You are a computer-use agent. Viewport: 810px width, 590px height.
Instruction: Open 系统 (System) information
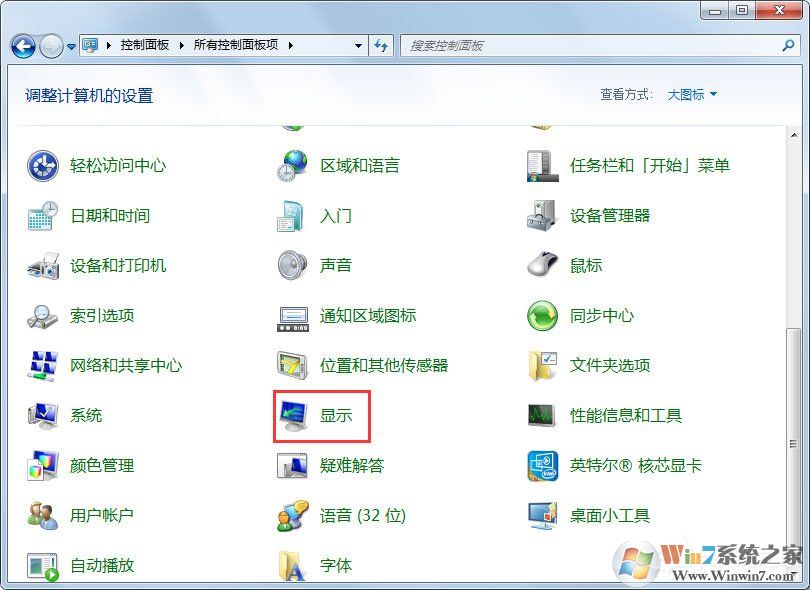(87, 415)
